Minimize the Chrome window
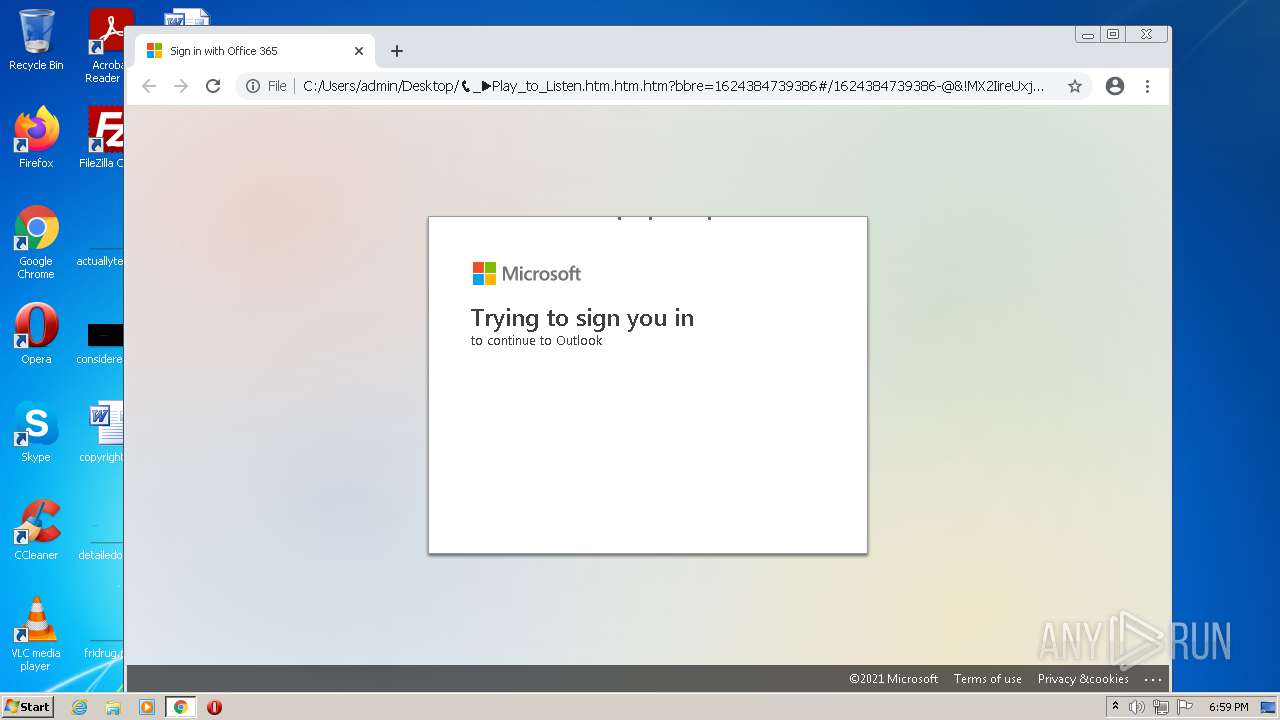 pos(1087,34)
